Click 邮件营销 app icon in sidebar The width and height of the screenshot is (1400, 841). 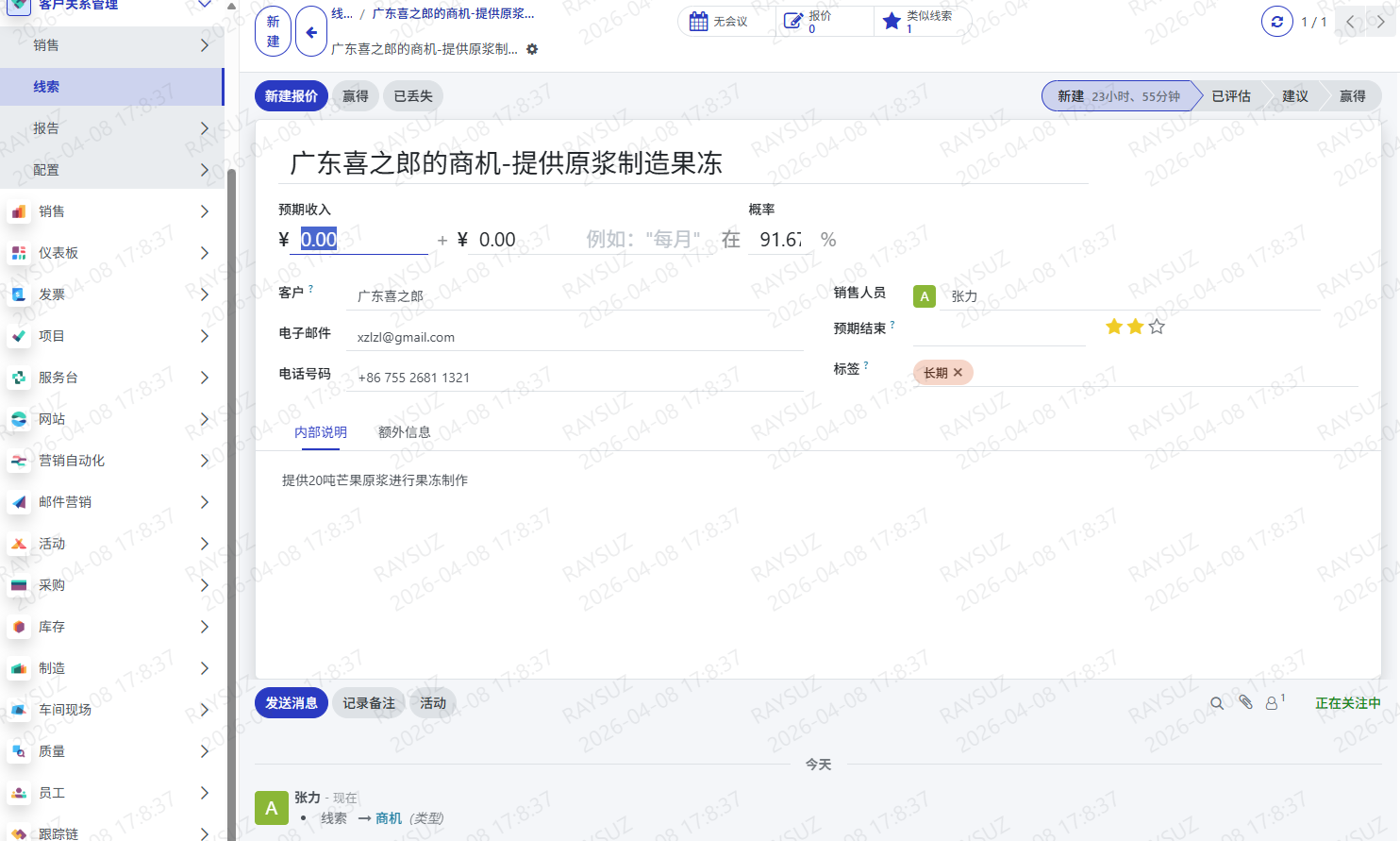(19, 502)
